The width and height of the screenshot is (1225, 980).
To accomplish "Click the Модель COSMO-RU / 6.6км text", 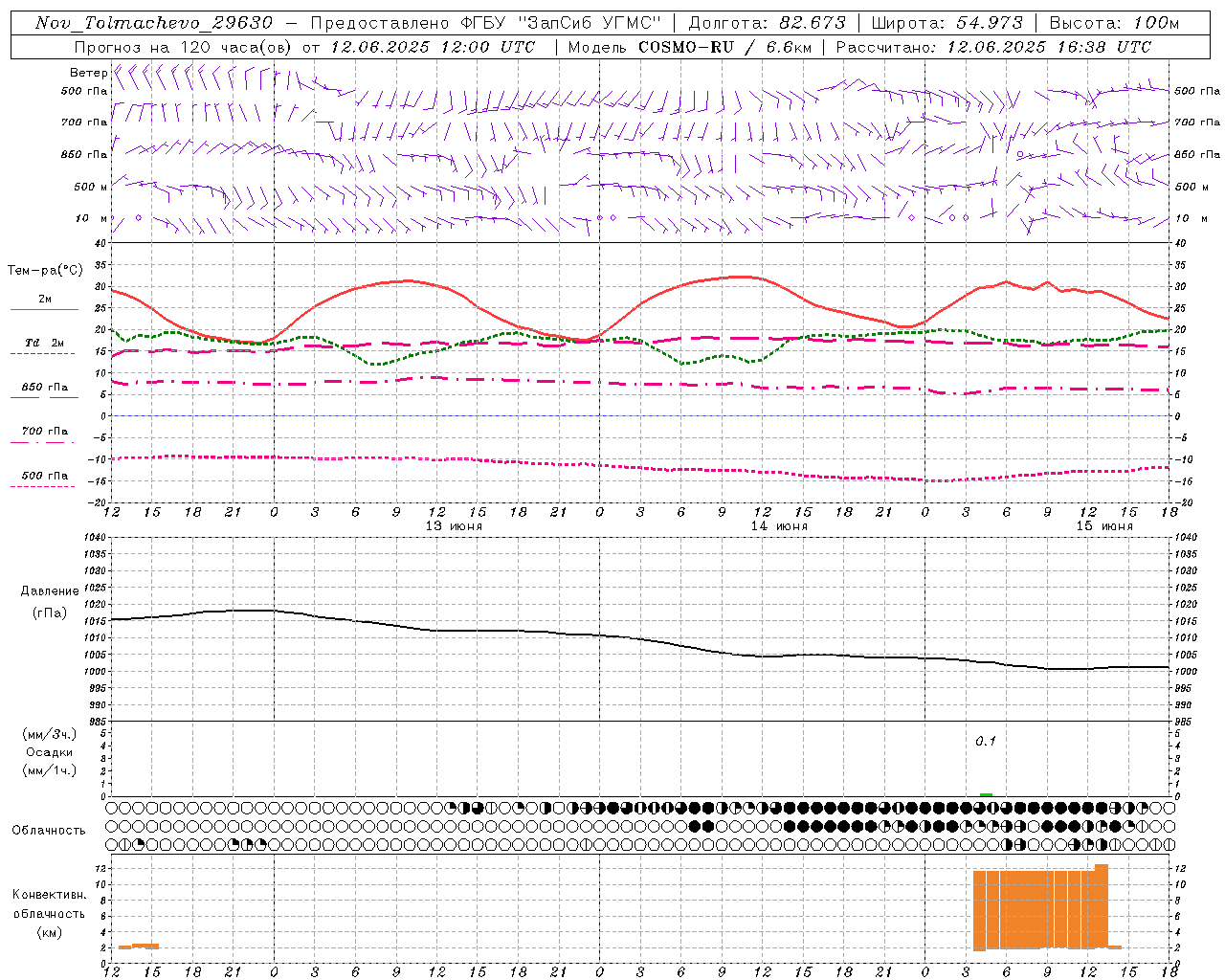I will point(689,46).
